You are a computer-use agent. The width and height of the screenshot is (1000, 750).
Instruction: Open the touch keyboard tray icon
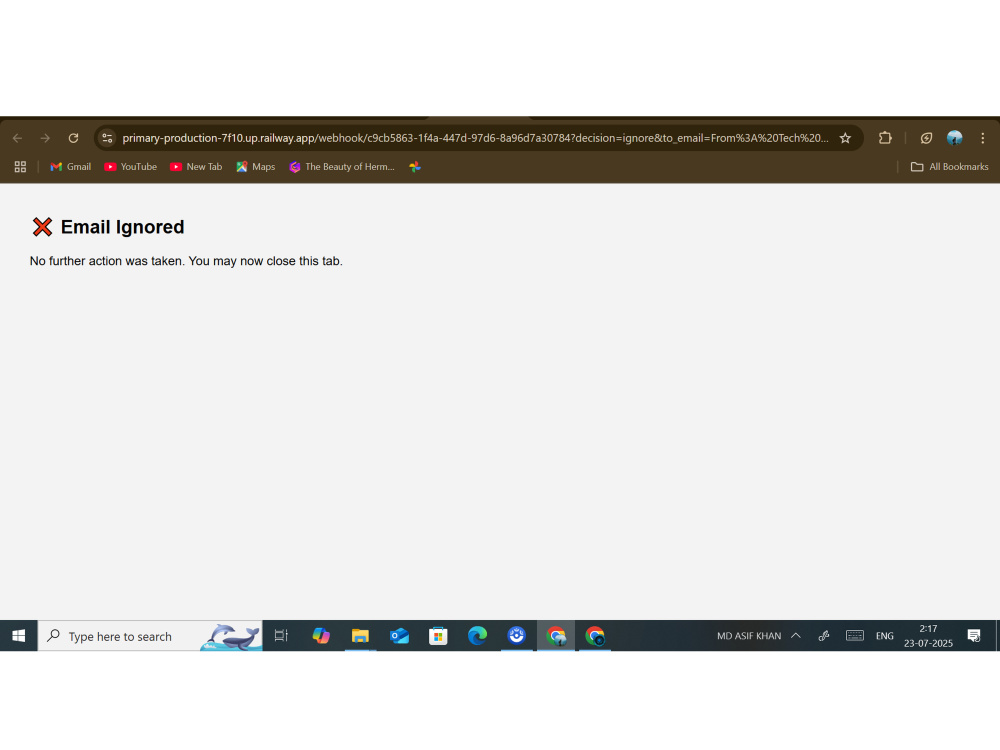point(855,636)
